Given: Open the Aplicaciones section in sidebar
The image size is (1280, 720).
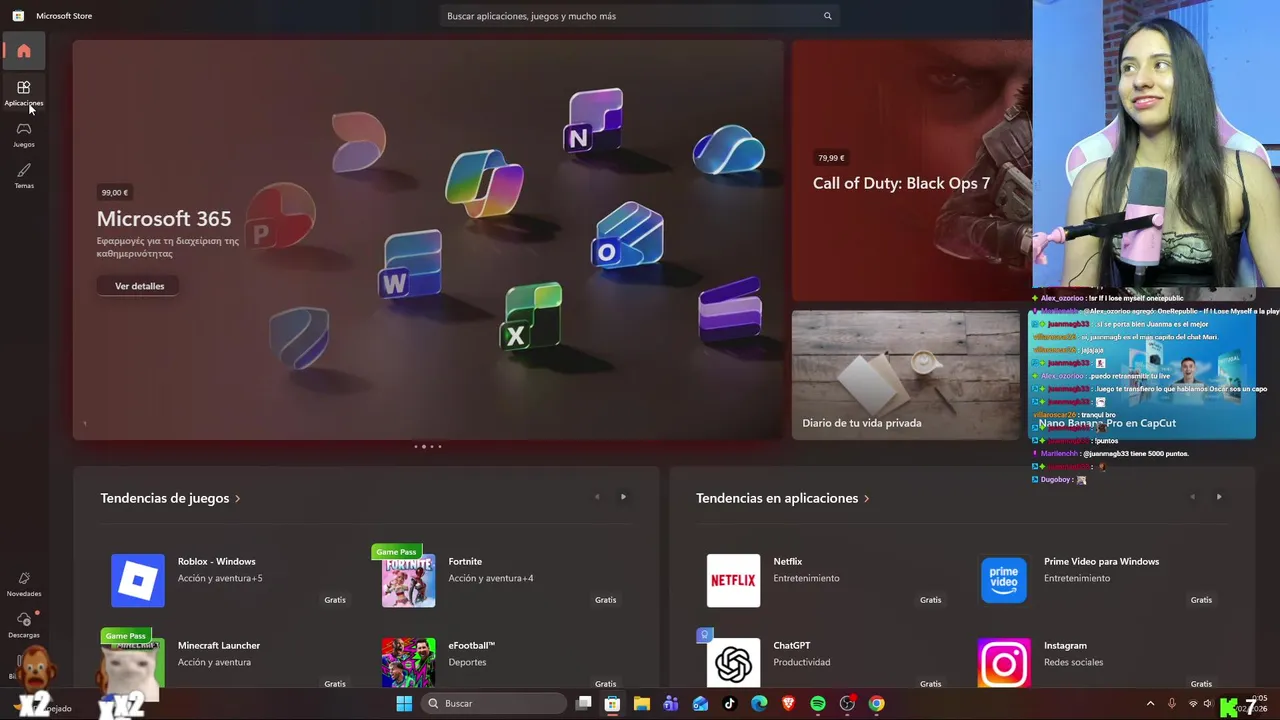Looking at the screenshot, I should pyautogui.click(x=24, y=93).
